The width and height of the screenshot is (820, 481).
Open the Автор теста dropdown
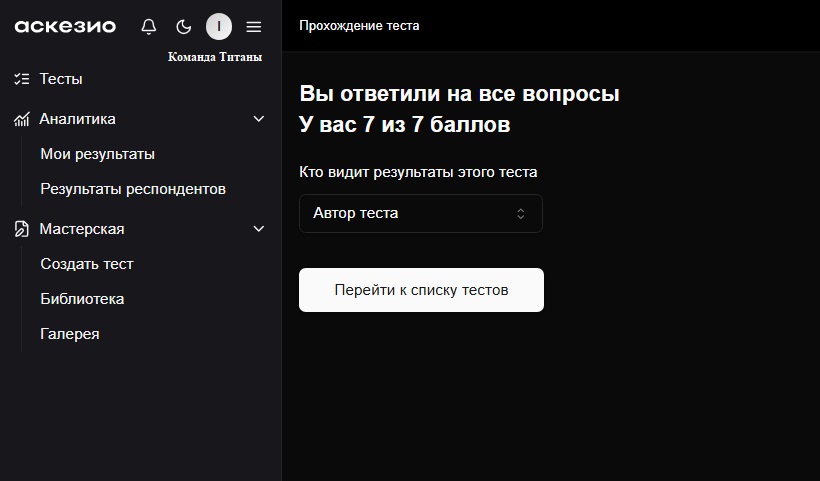click(420, 213)
